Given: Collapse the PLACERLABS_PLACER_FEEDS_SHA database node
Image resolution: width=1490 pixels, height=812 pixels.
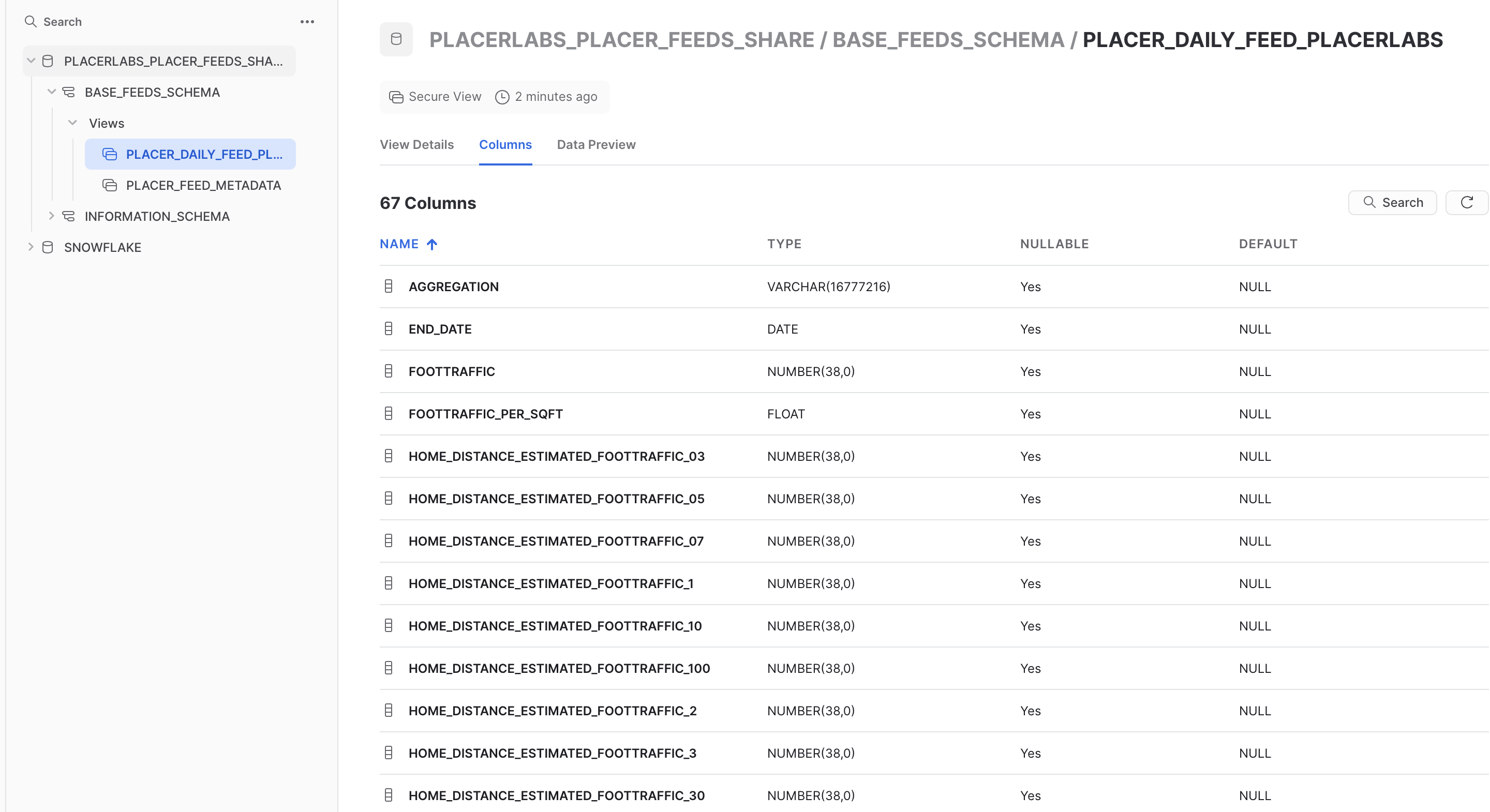Looking at the screenshot, I should tap(31, 61).
